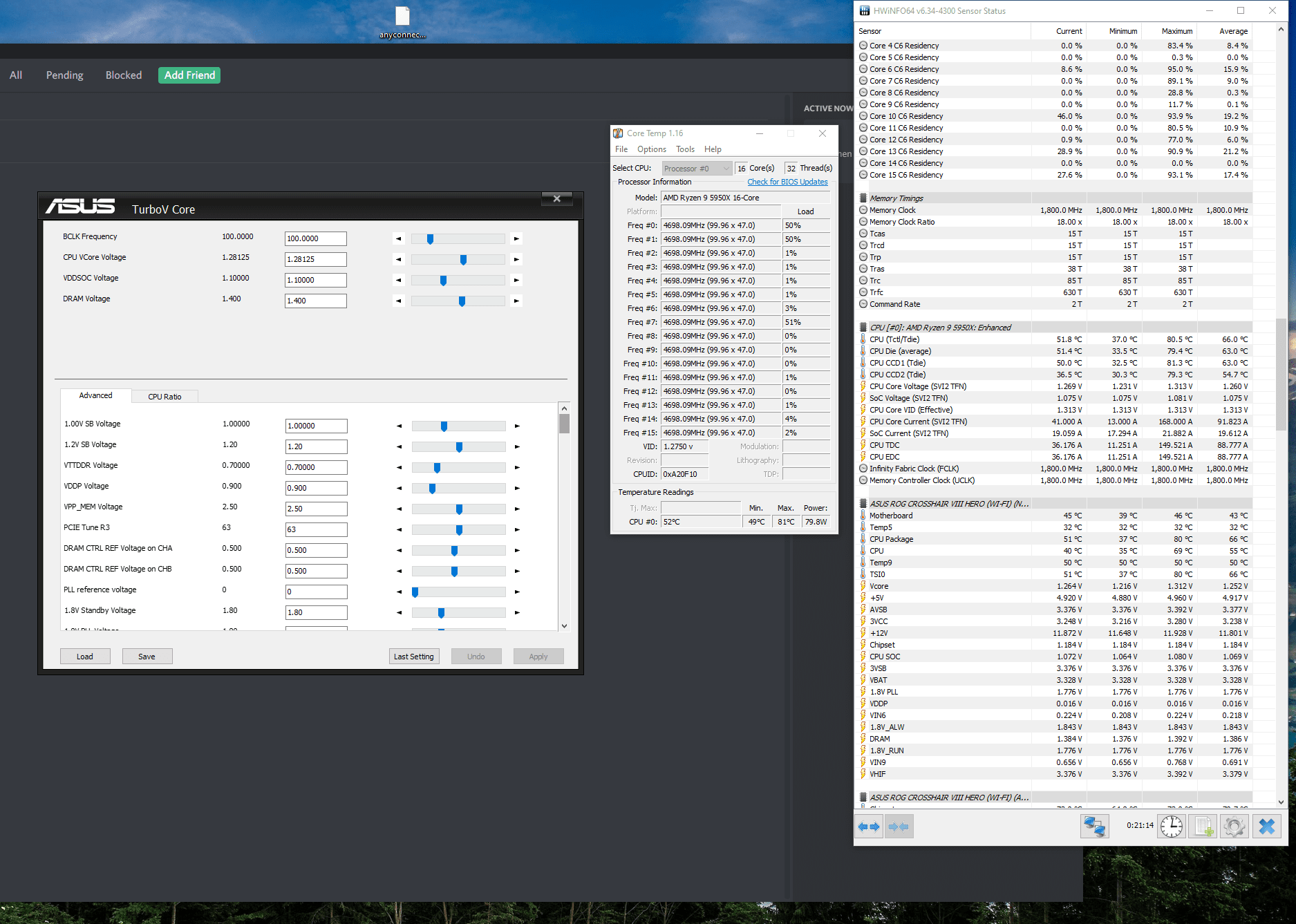Image resolution: width=1296 pixels, height=924 pixels.
Task: Show Blocked friends tab
Action: tap(124, 75)
